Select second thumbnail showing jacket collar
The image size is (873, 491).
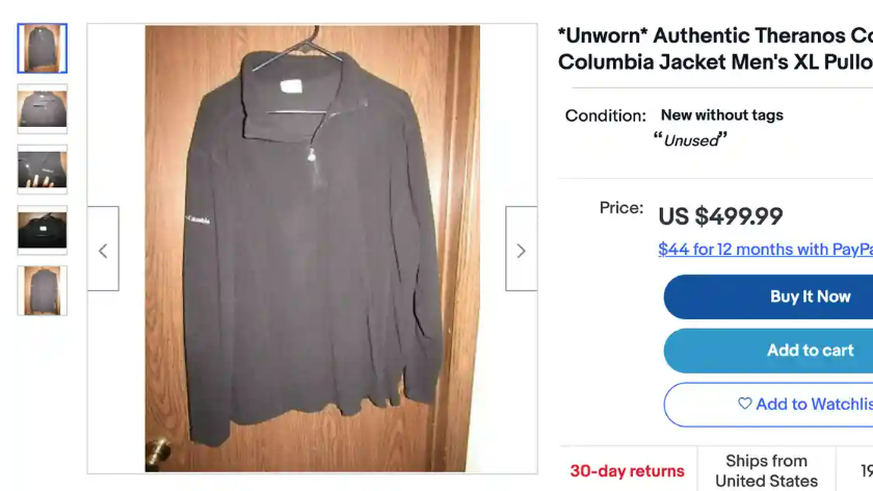42,109
